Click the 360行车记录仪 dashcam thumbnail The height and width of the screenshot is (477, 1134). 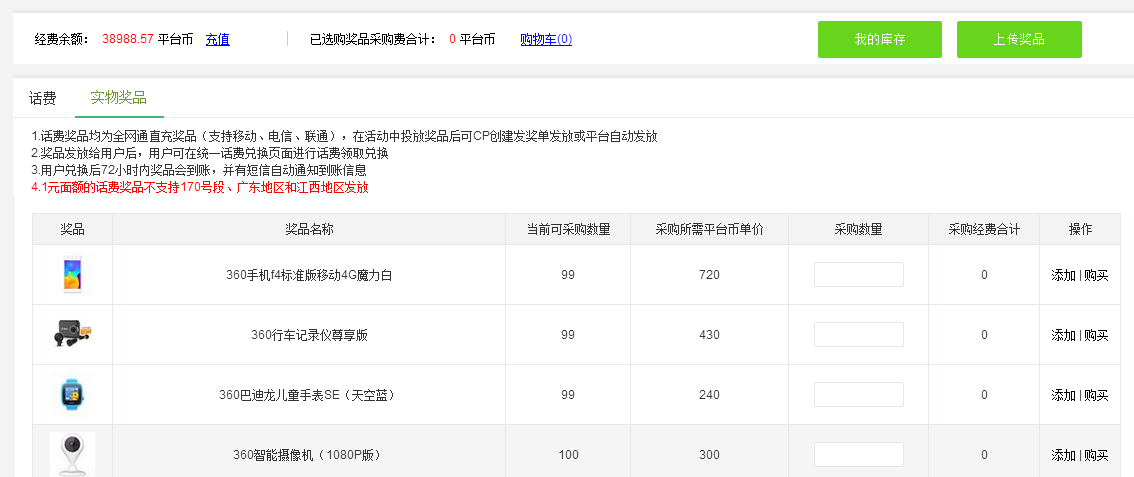(72, 334)
